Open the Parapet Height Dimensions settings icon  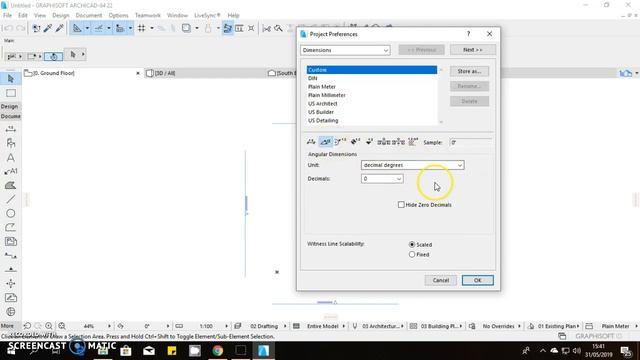[398, 142]
